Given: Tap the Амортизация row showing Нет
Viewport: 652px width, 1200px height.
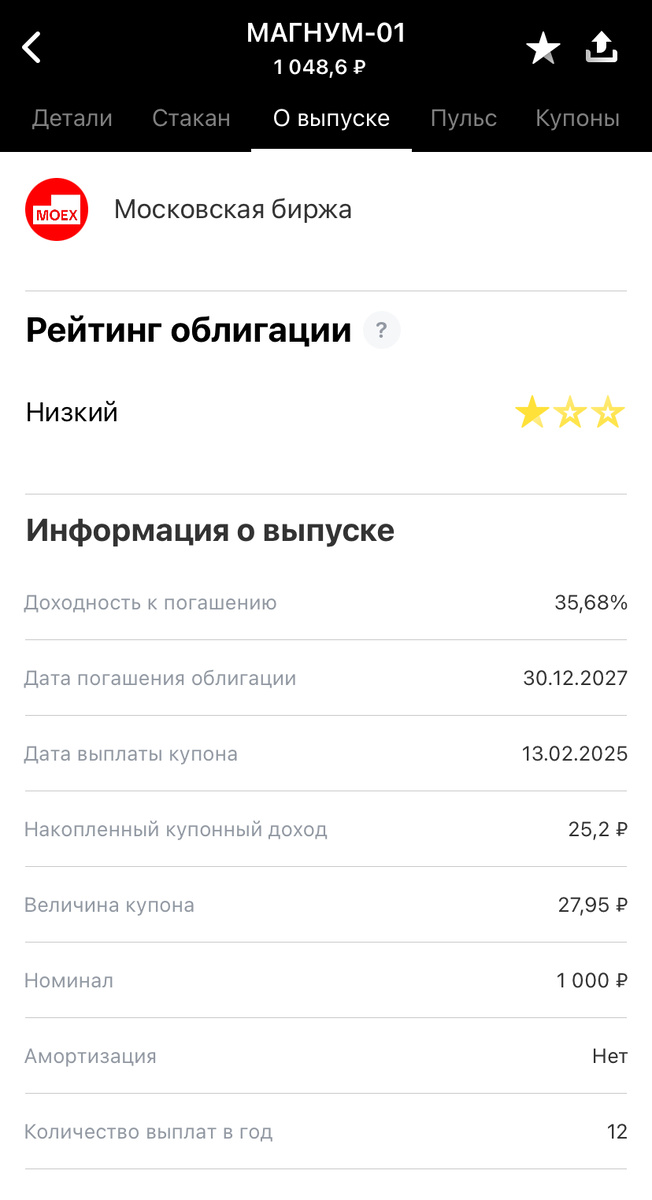Looking at the screenshot, I should (x=326, y=1056).
